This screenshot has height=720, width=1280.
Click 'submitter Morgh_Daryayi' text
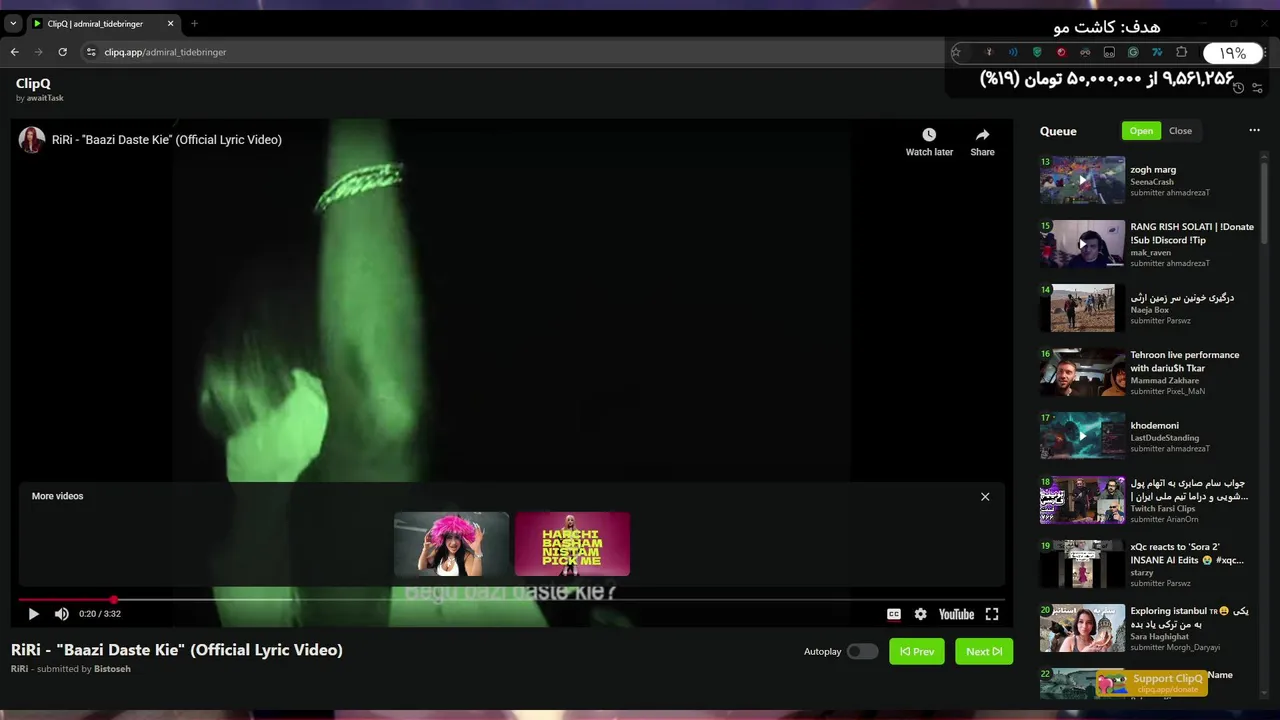(x=1175, y=647)
